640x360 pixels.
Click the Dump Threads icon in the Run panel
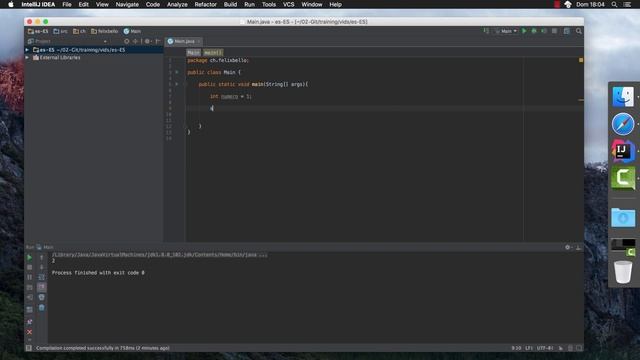[29, 287]
